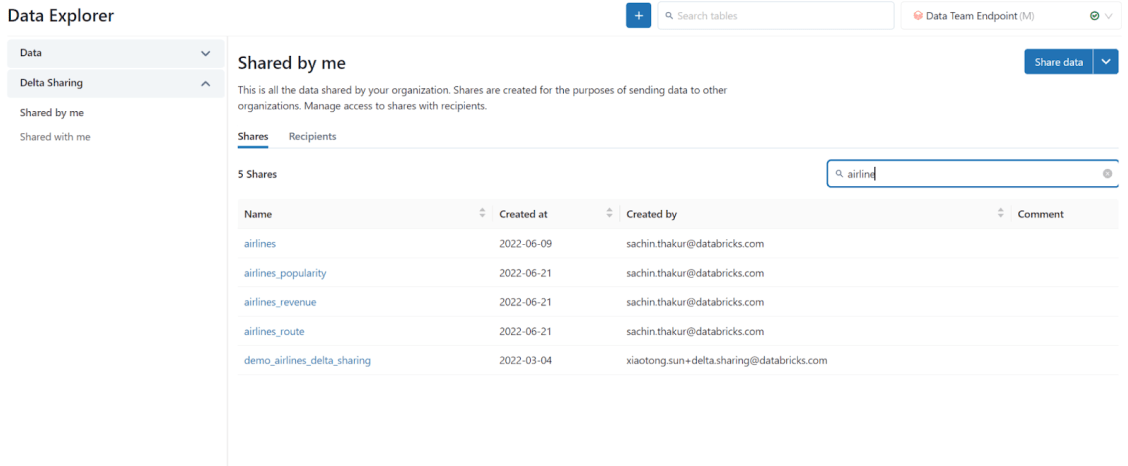Switch to the Recipients tab

312,136
